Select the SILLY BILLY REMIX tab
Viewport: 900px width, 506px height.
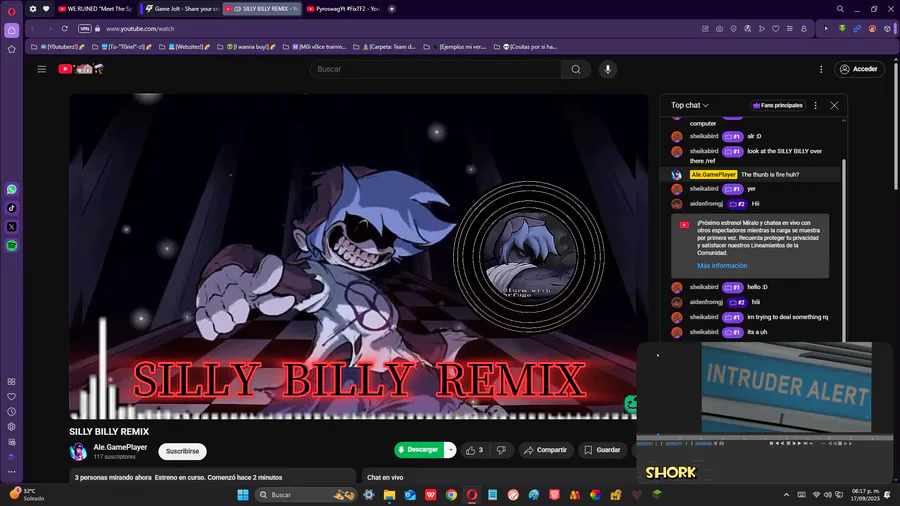pos(262,9)
